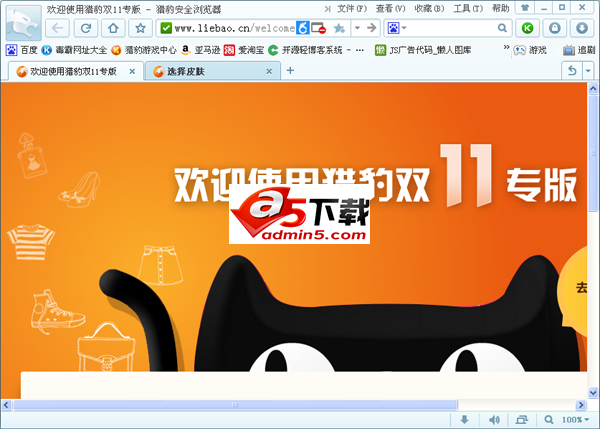Click the horizontal scrollbar thumb
The height and width of the screenshot is (429, 600).
235,405
